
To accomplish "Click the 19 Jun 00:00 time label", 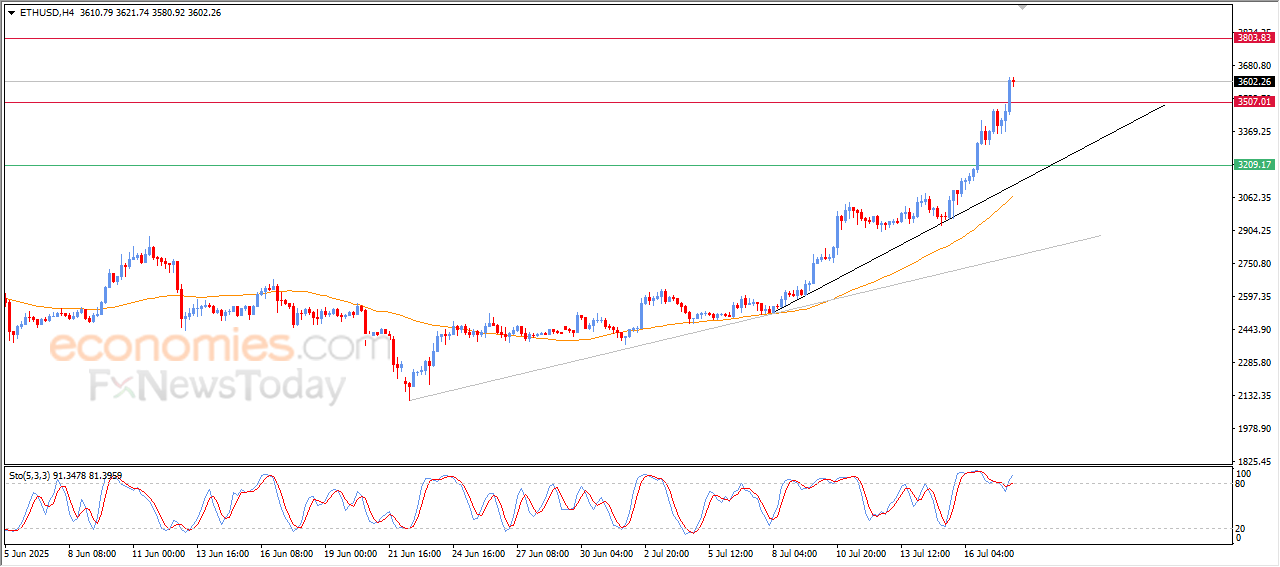I will (x=349, y=552).
